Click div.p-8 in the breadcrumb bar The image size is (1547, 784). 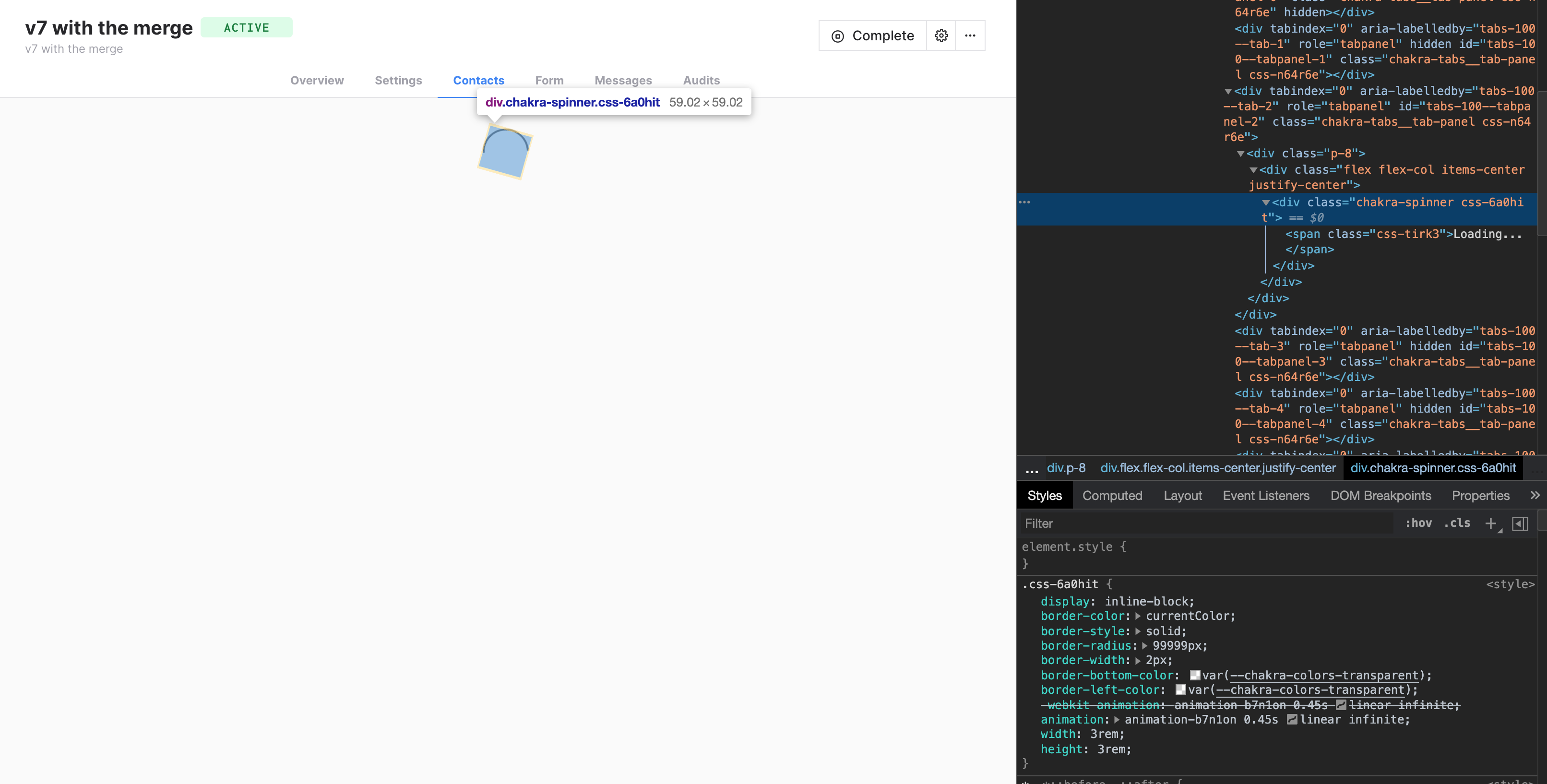pyautogui.click(x=1066, y=468)
